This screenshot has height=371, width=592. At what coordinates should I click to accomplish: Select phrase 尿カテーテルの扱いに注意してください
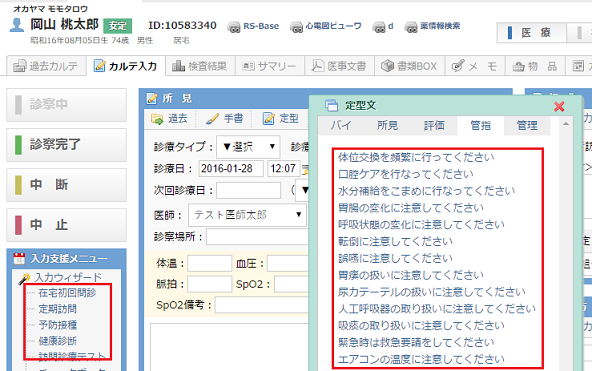(x=432, y=292)
